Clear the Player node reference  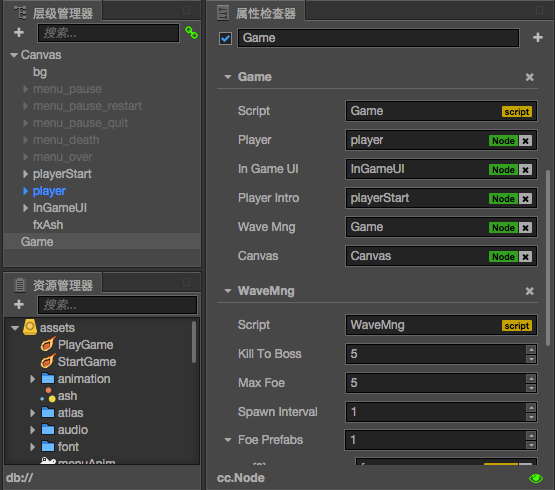(526, 141)
